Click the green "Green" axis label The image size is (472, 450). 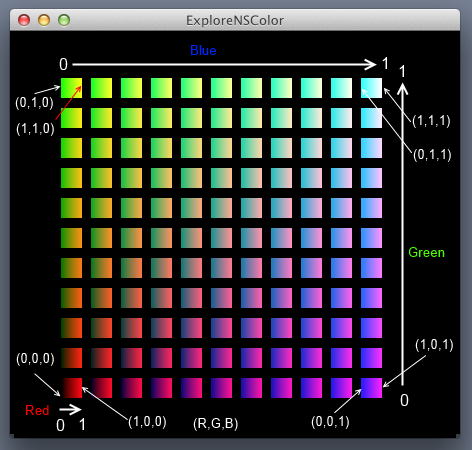(426, 252)
